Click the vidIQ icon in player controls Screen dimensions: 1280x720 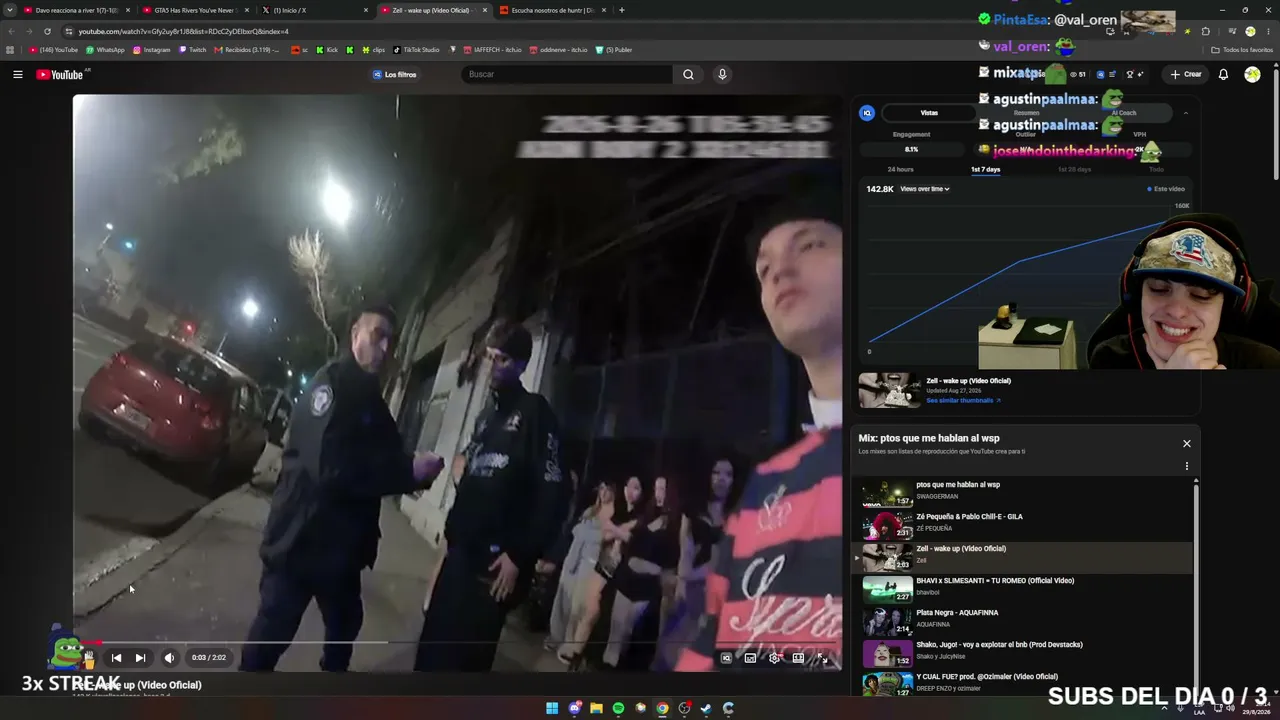click(726, 657)
